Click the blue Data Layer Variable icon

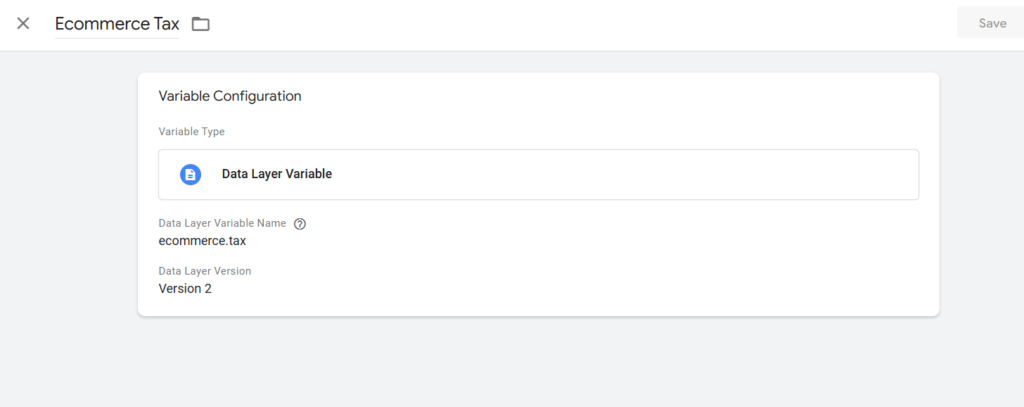pos(190,174)
